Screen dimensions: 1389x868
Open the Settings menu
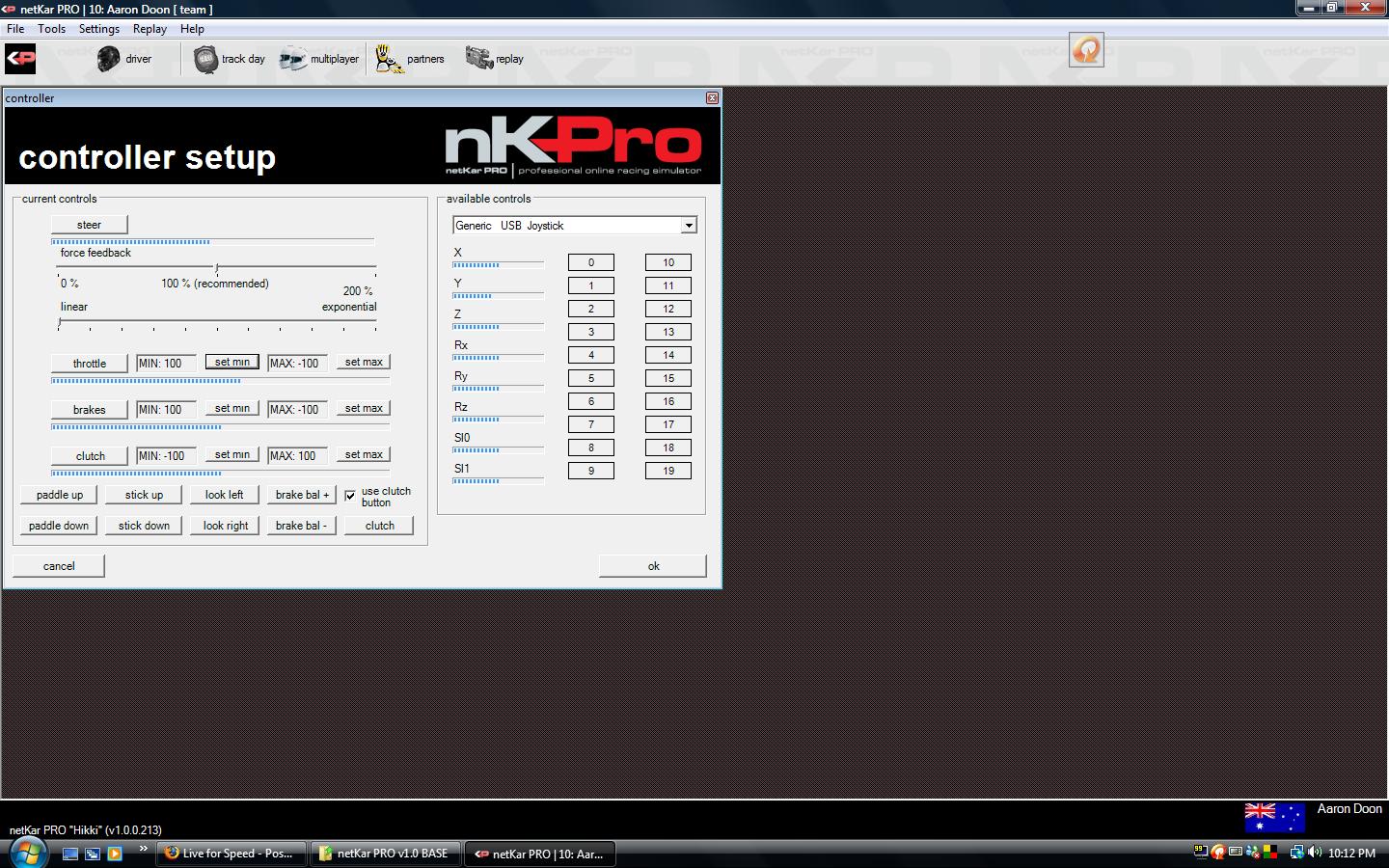(x=99, y=29)
